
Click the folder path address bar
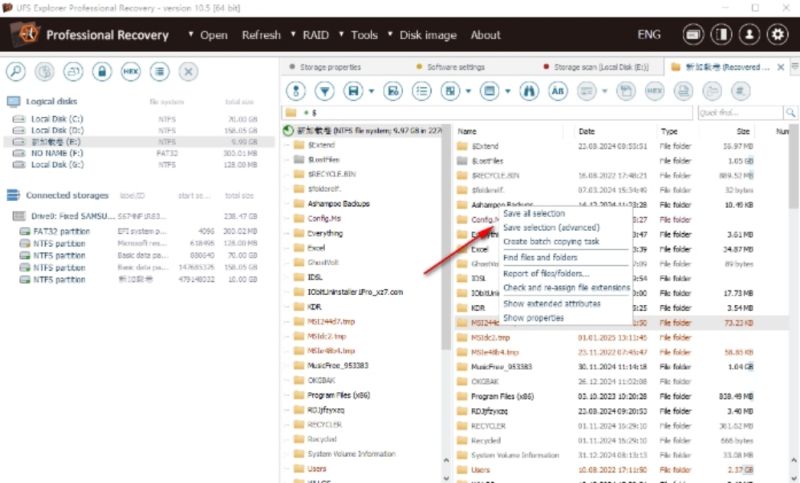pos(487,112)
